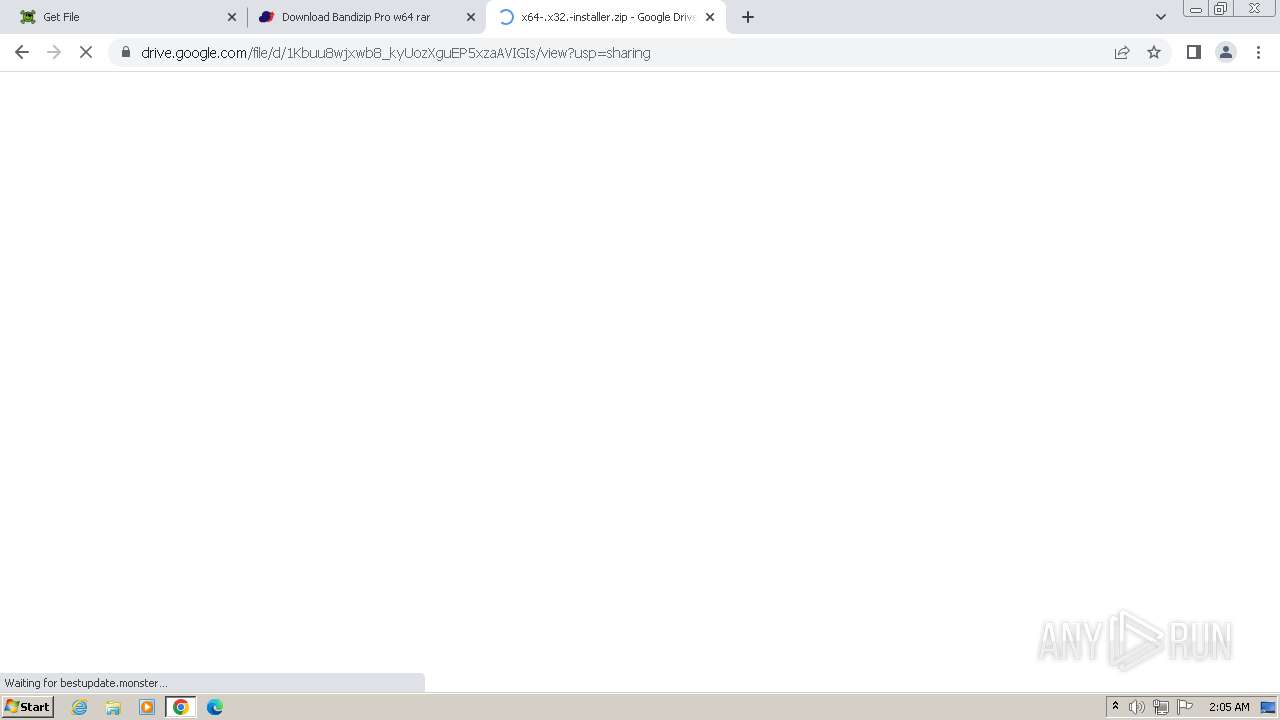Launch Microsoft Edge from taskbar
This screenshot has height=720, width=1280.
215,707
